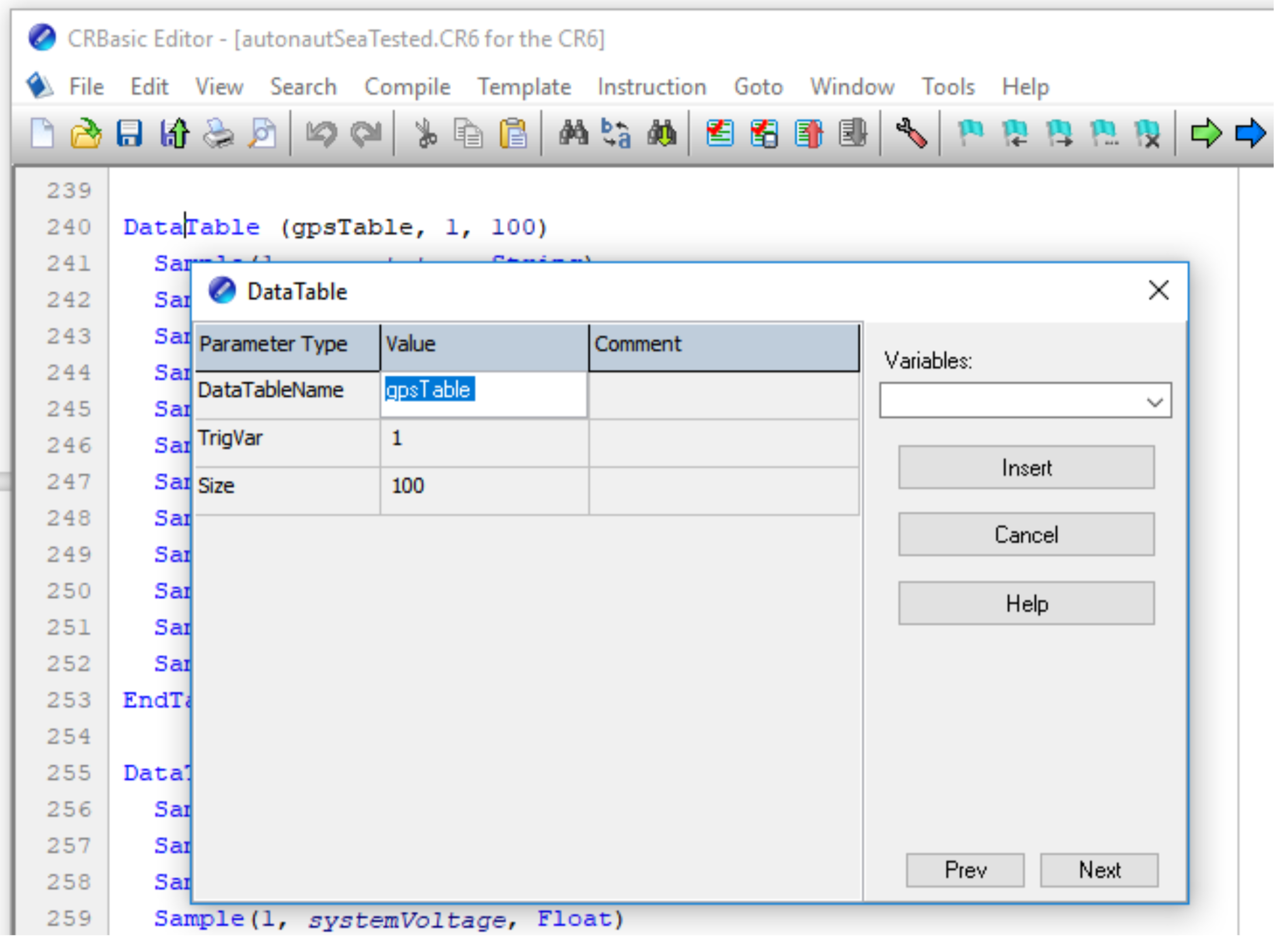Open the Instruction menu
Image resolution: width=1276 pixels, height=952 pixels.
tap(651, 87)
